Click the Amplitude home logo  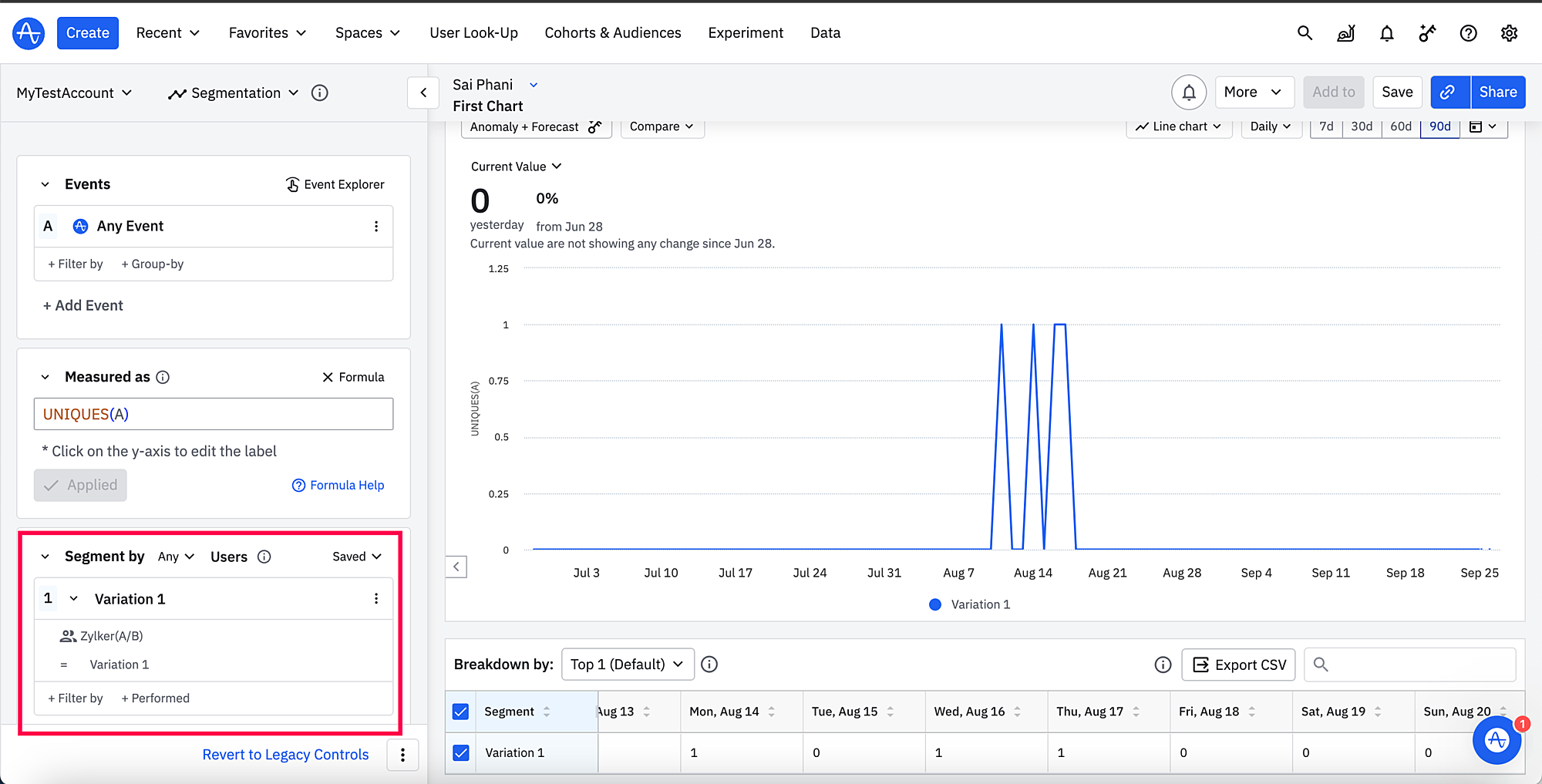[x=29, y=33]
